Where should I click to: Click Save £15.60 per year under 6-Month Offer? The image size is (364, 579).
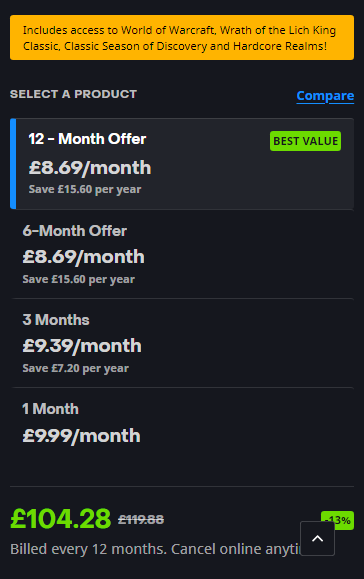tap(79, 279)
